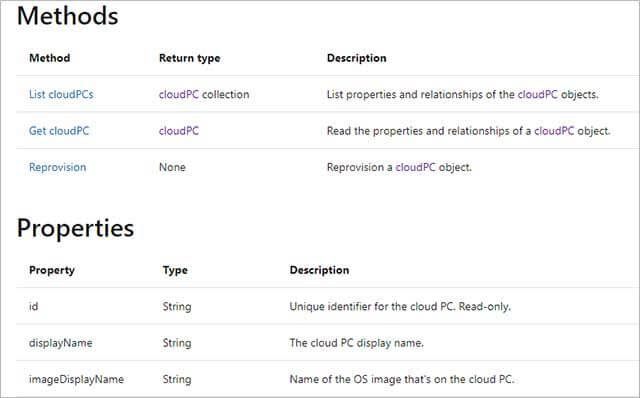Open the Reprovision method link
Screen dimensions: 640x398
(x=58, y=167)
